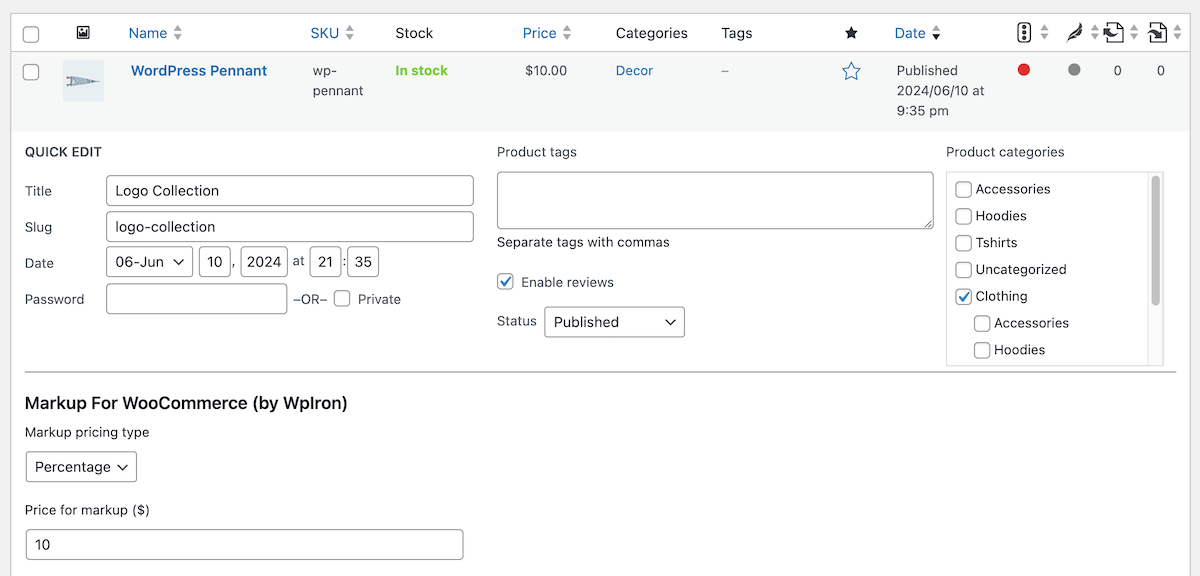Click the wp-pennant SKU cell
The width and height of the screenshot is (1200, 576).
(338, 81)
